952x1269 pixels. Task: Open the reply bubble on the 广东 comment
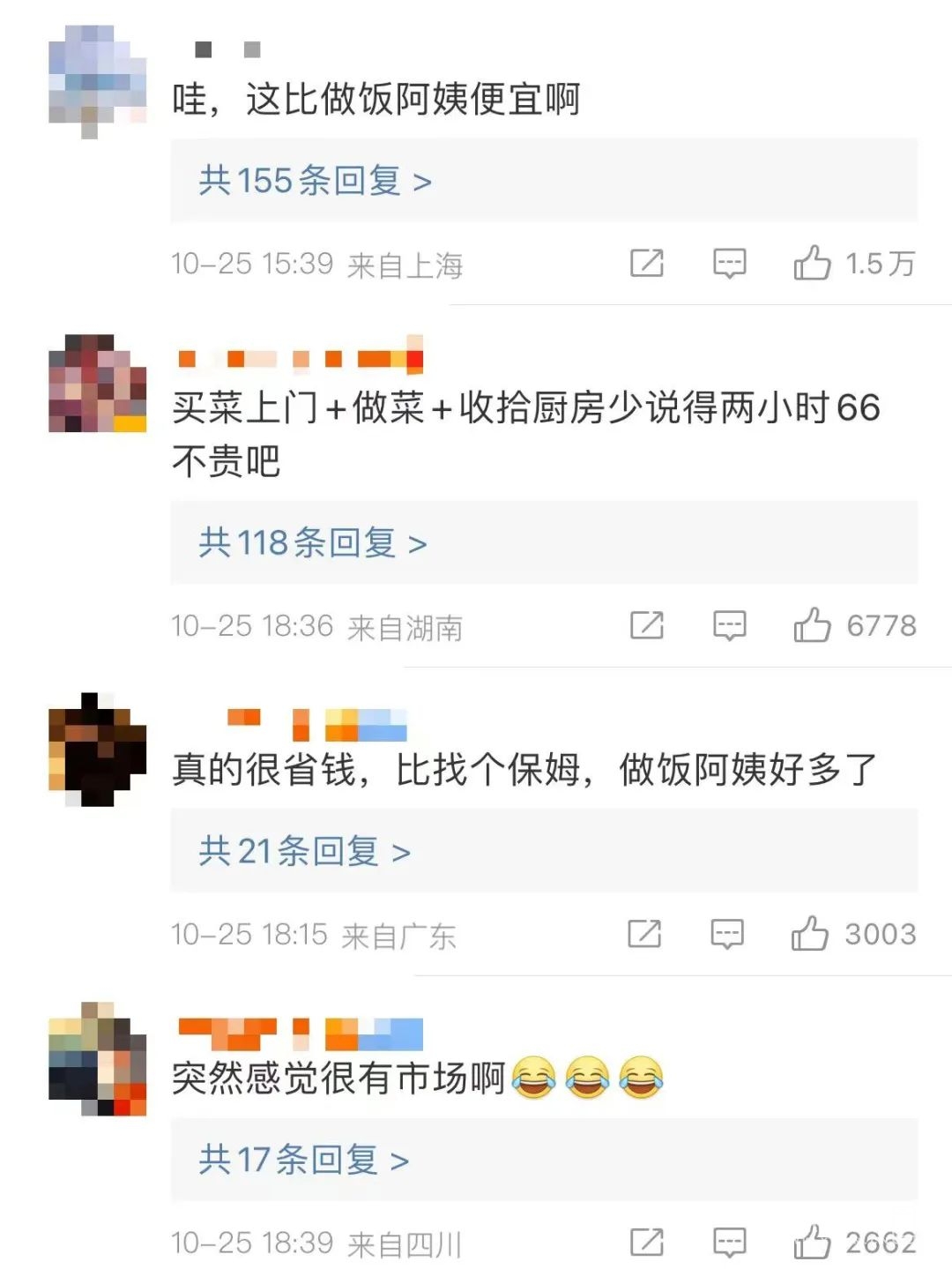coord(727,934)
